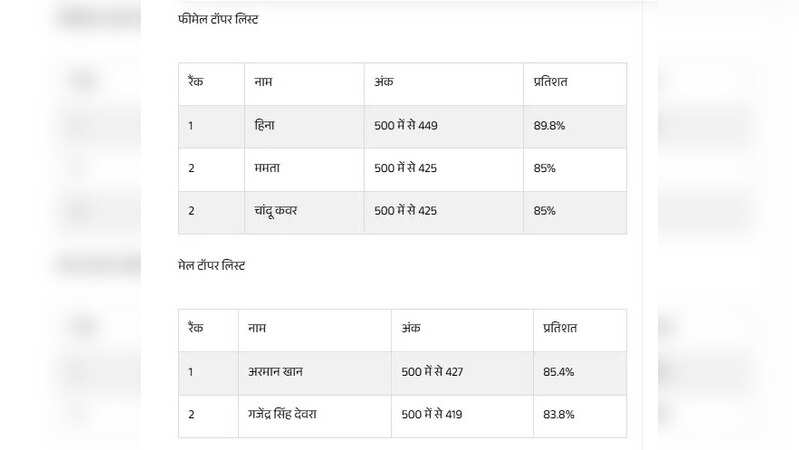Screen dimensions: 799x450
Task: Click the नाम header in the male toppers table
Action: pos(258,328)
